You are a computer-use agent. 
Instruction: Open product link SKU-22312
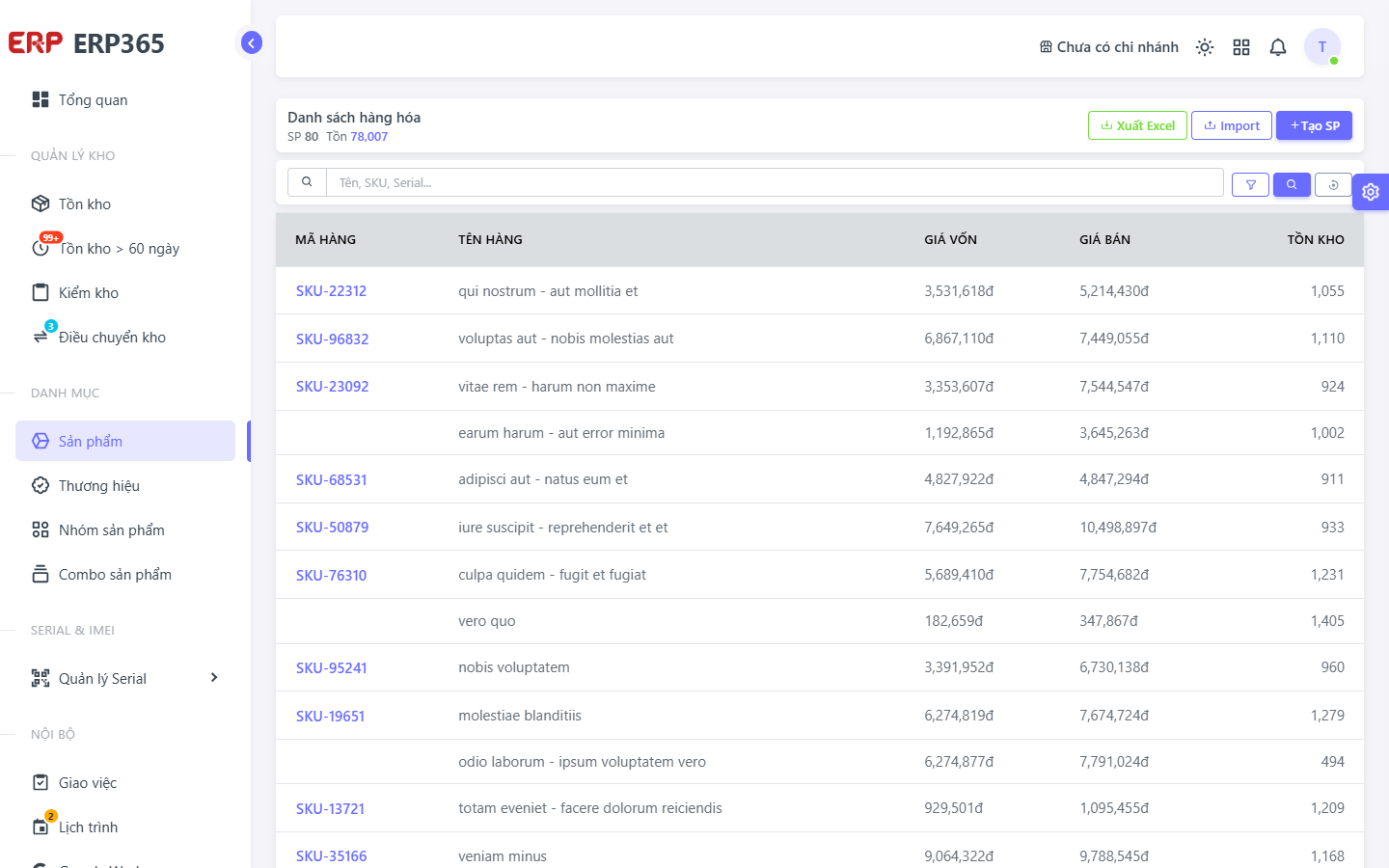point(331,291)
